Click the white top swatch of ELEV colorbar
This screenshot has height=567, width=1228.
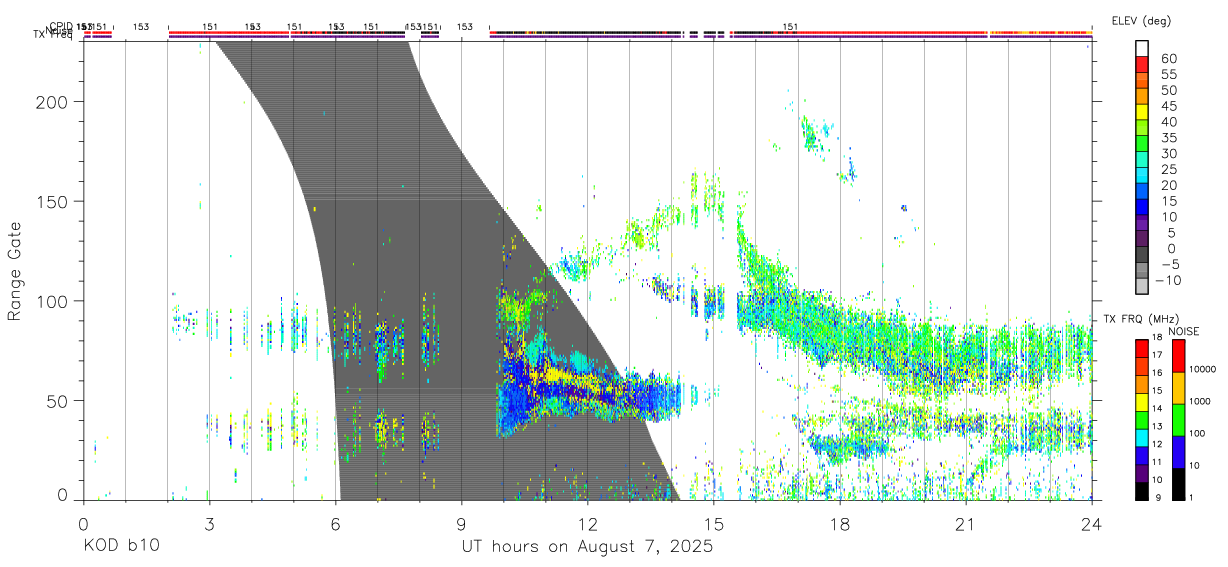pyautogui.click(x=1142, y=49)
